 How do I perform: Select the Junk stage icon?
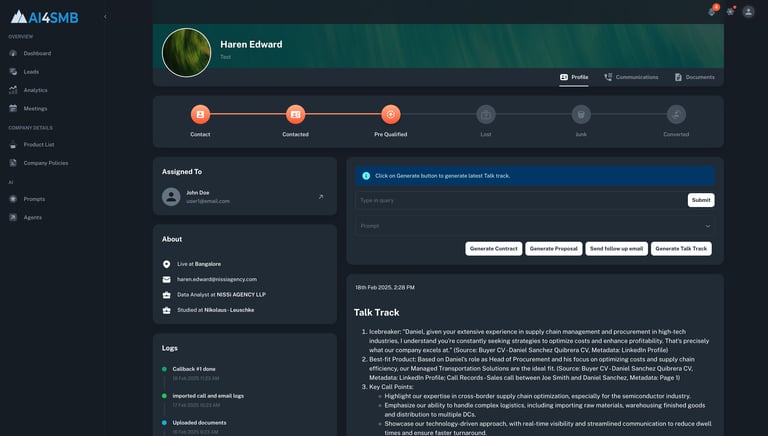coord(581,114)
